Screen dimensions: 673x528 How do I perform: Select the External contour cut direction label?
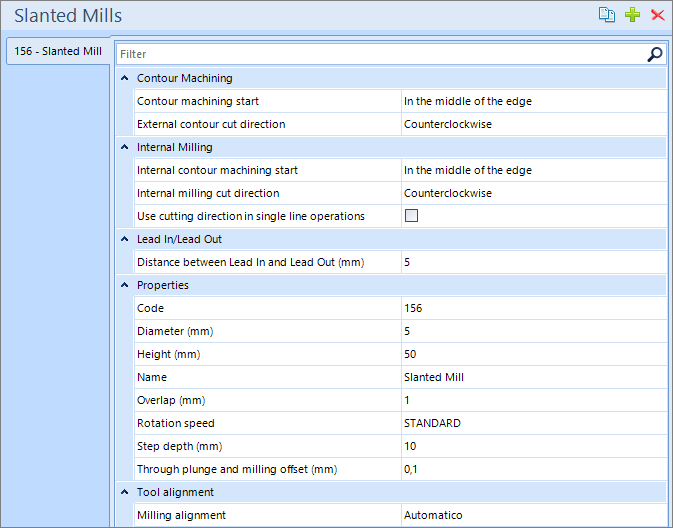211,124
